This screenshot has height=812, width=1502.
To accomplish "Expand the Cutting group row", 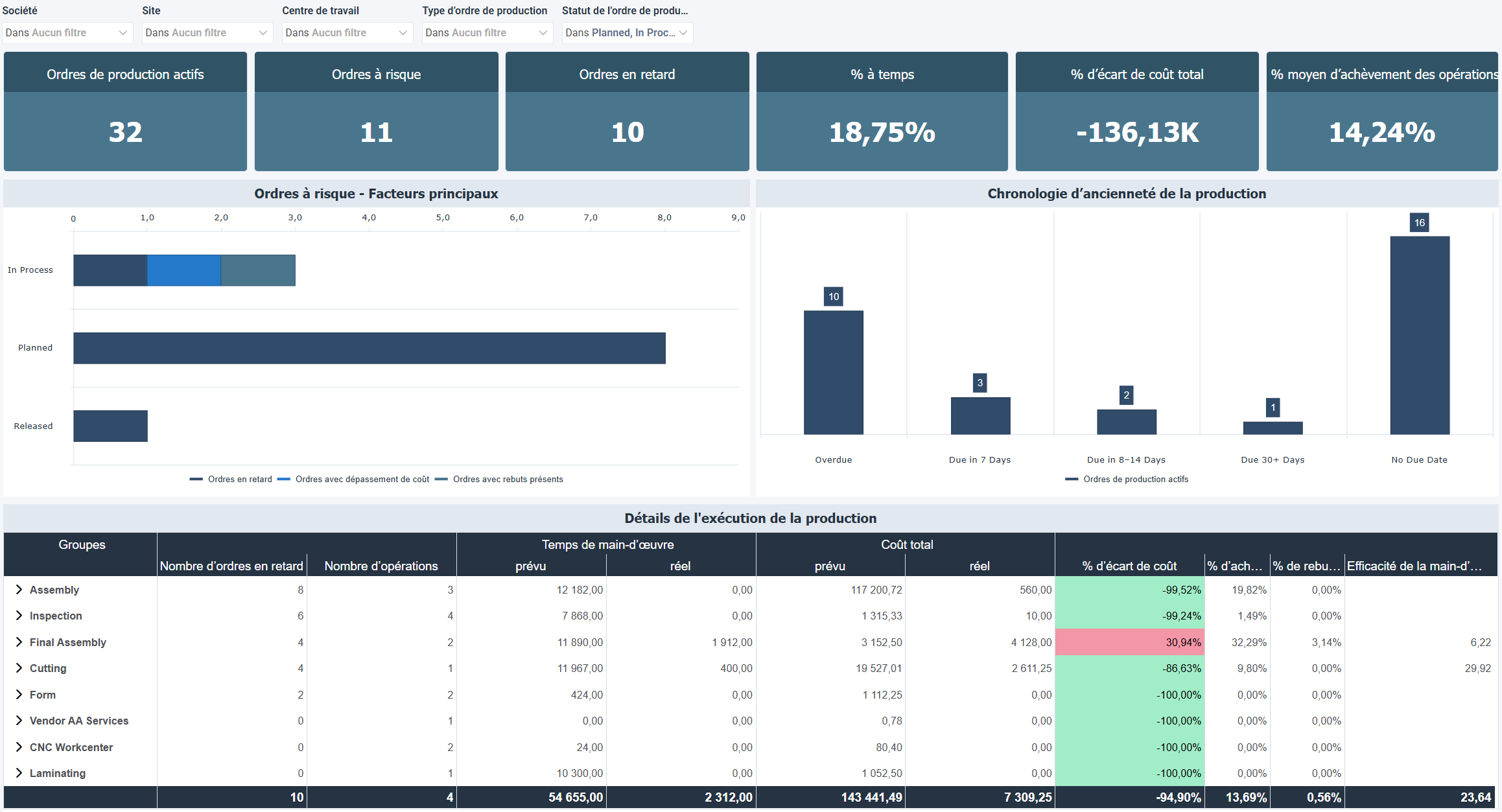I will click(x=19, y=668).
